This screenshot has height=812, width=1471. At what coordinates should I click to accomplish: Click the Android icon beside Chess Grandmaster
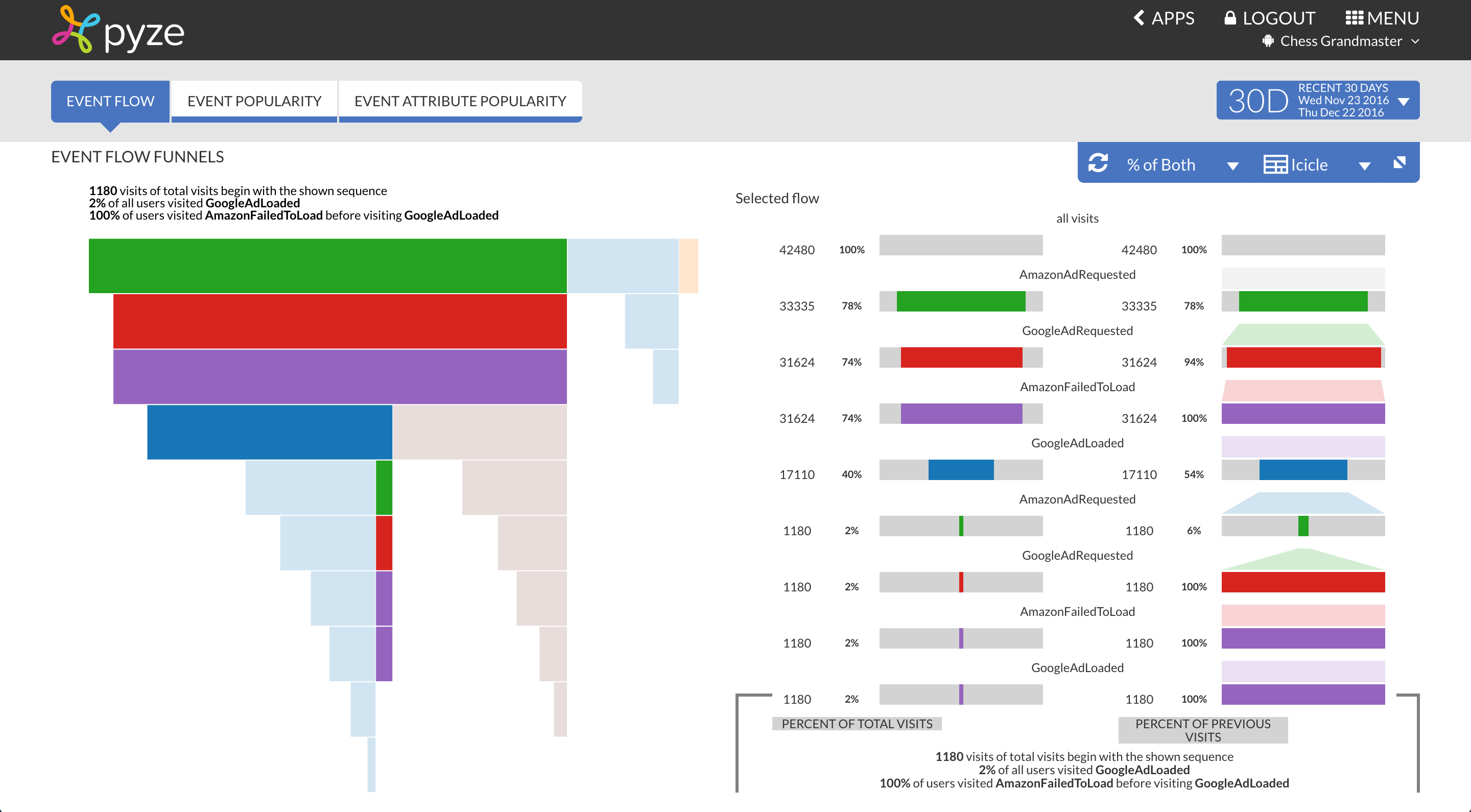(x=1268, y=41)
